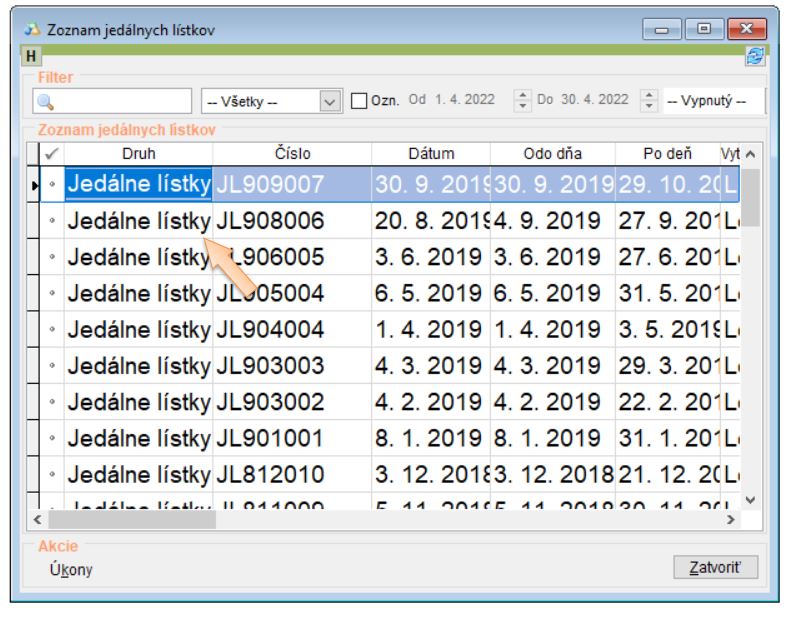Sort by the 'Dátum' column header

coord(431,154)
